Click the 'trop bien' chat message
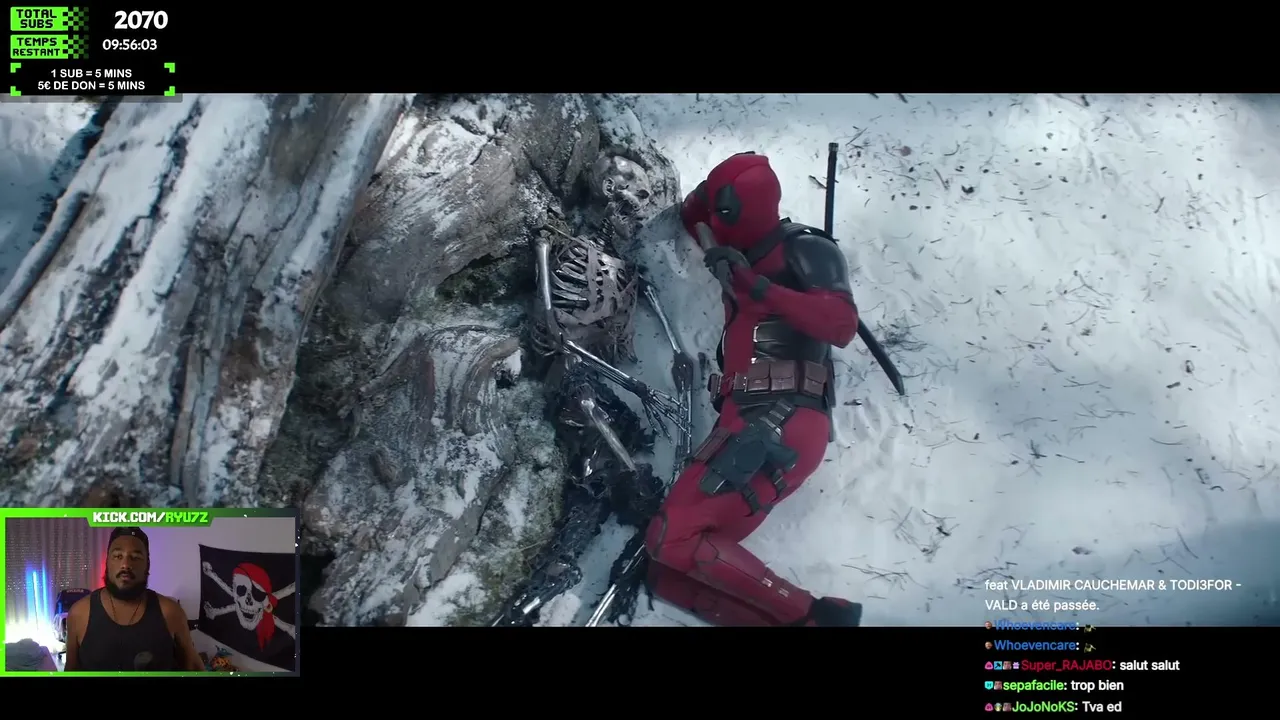This screenshot has width=1280, height=720. coord(1097,686)
